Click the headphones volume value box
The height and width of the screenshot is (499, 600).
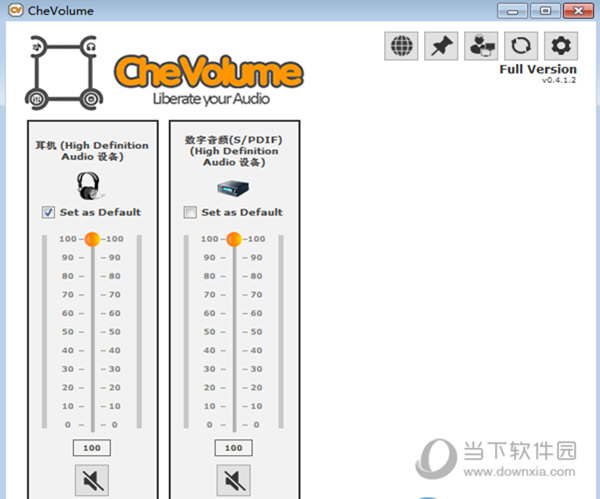point(92,448)
